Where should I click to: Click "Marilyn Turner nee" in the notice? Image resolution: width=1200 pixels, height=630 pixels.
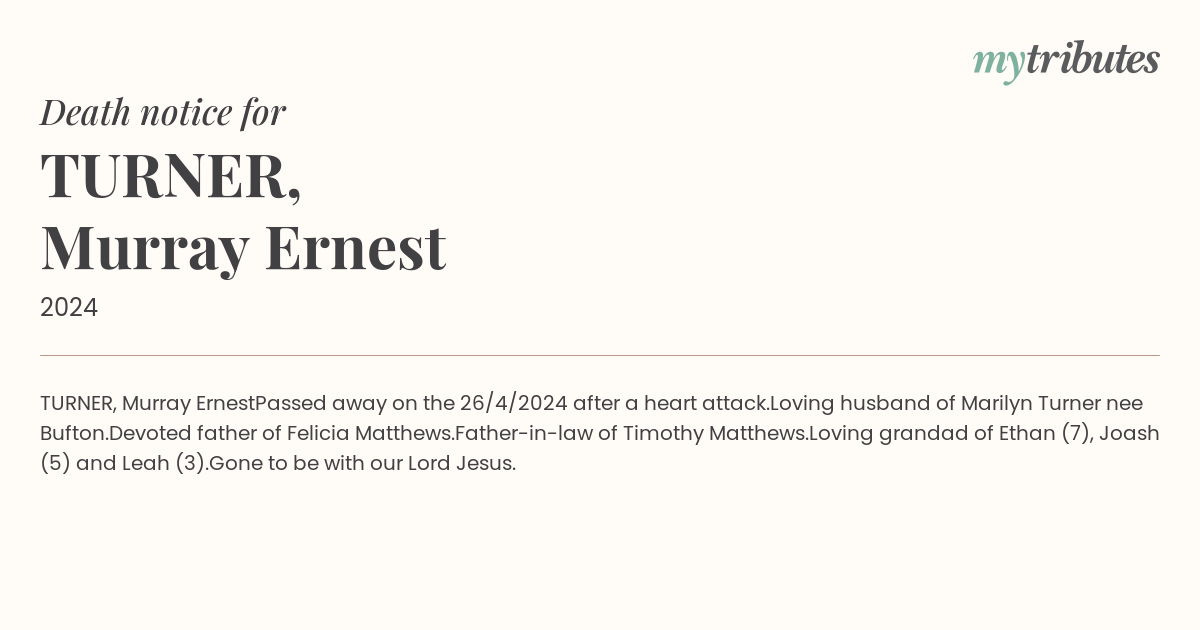coord(1052,404)
